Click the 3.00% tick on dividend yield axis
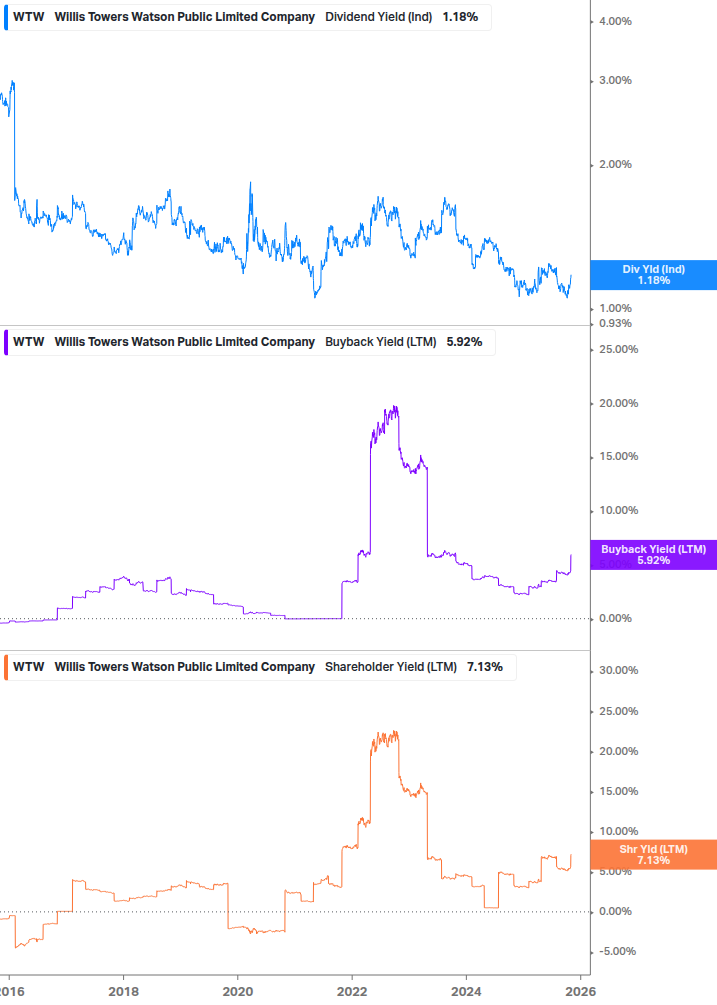717x1005 pixels. point(615,80)
